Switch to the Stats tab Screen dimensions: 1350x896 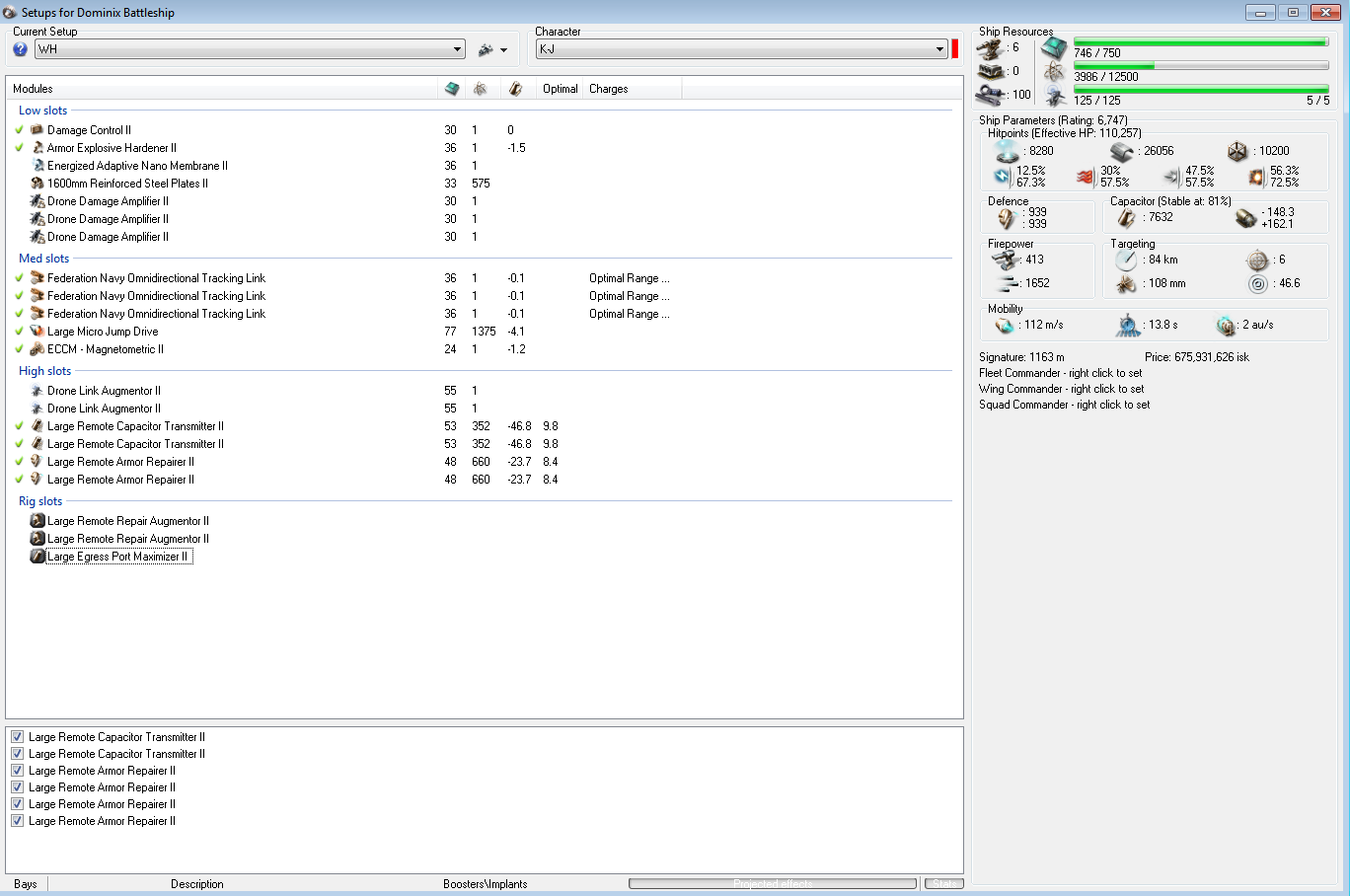(944, 884)
